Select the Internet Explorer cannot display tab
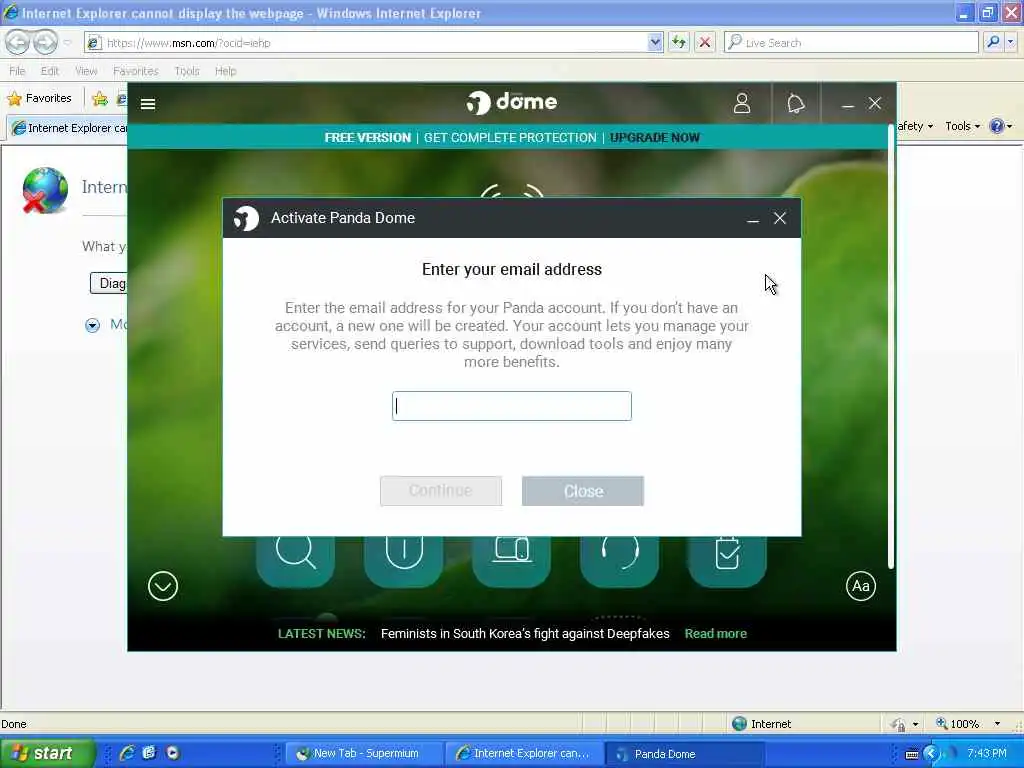 [67, 128]
